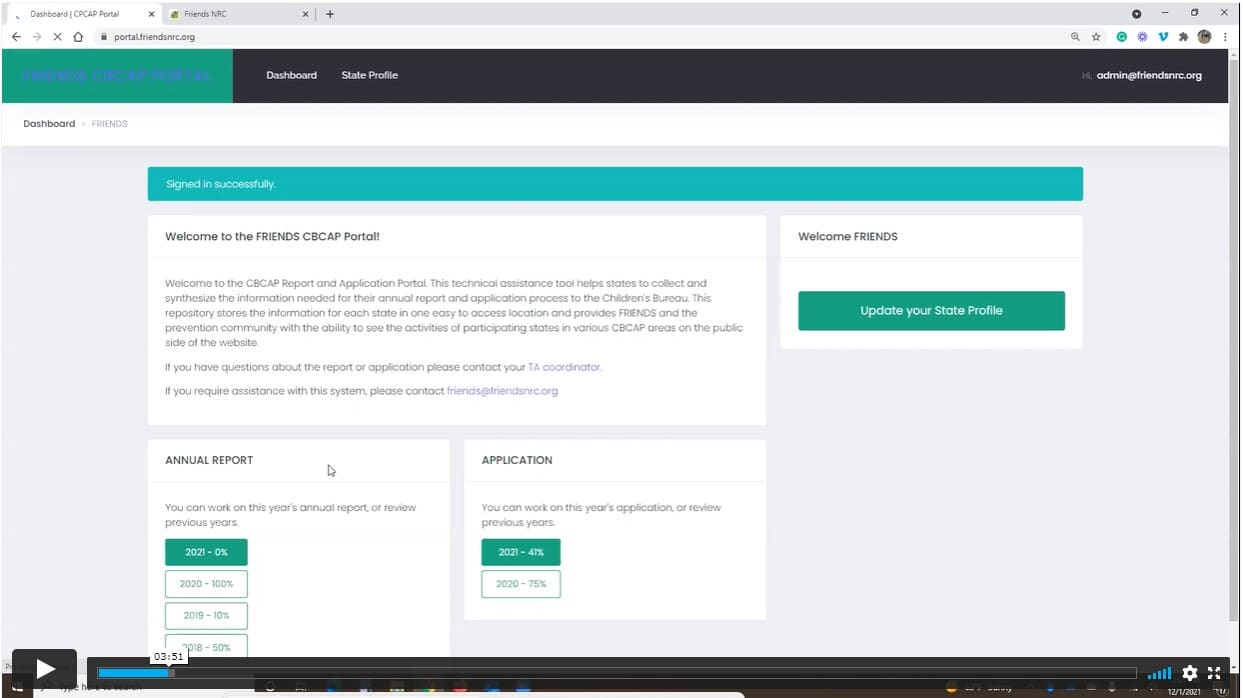1243x698 pixels.
Task: Open the purple sunburst extension icon
Action: coord(1142,36)
